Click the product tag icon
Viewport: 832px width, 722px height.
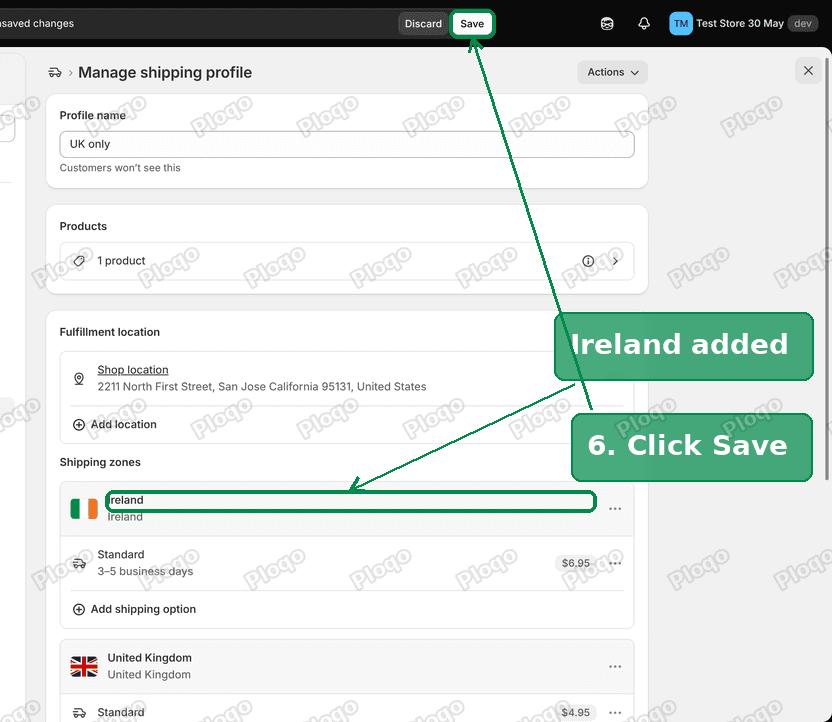[79, 261]
